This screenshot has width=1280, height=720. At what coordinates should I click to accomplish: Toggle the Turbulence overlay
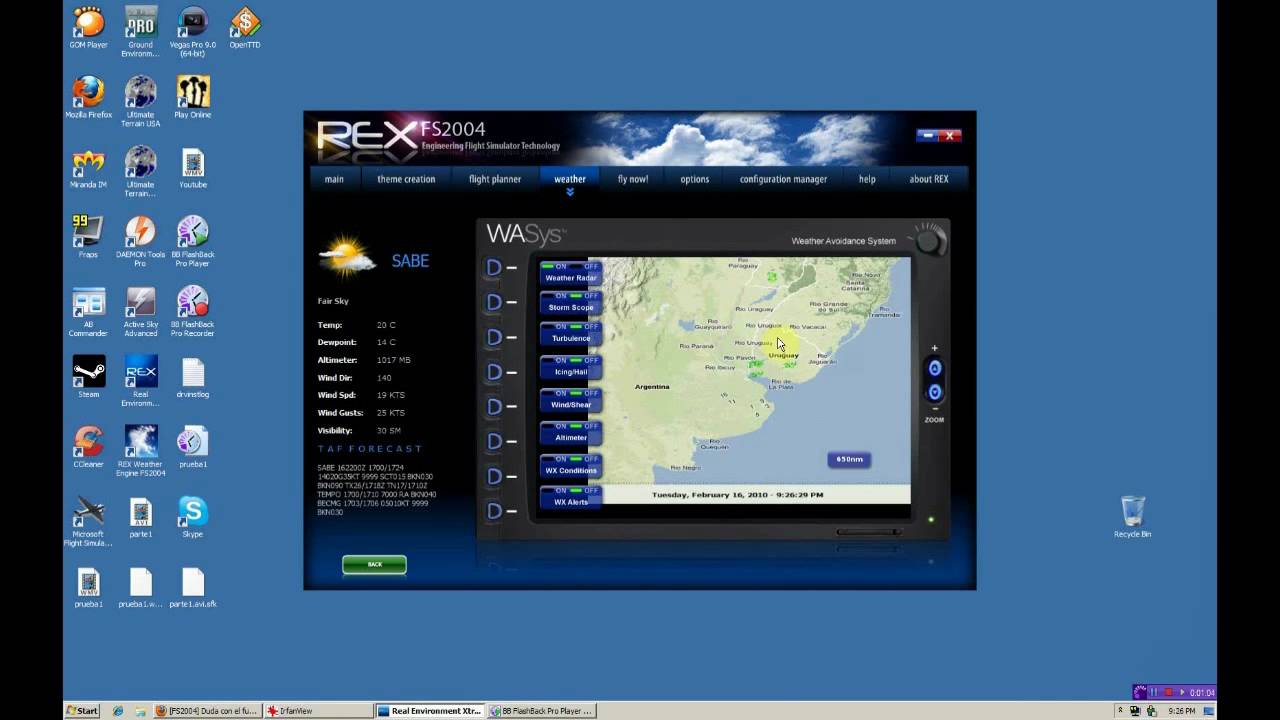[x=571, y=333]
